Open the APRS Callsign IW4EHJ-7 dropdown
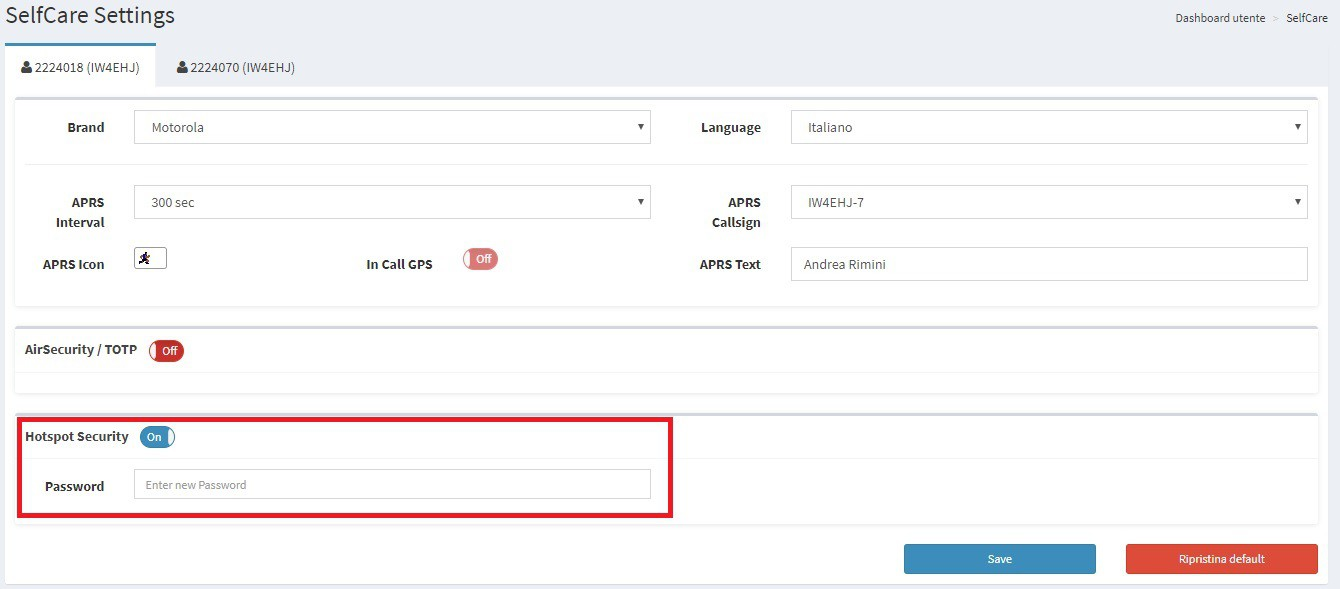 coord(1049,202)
